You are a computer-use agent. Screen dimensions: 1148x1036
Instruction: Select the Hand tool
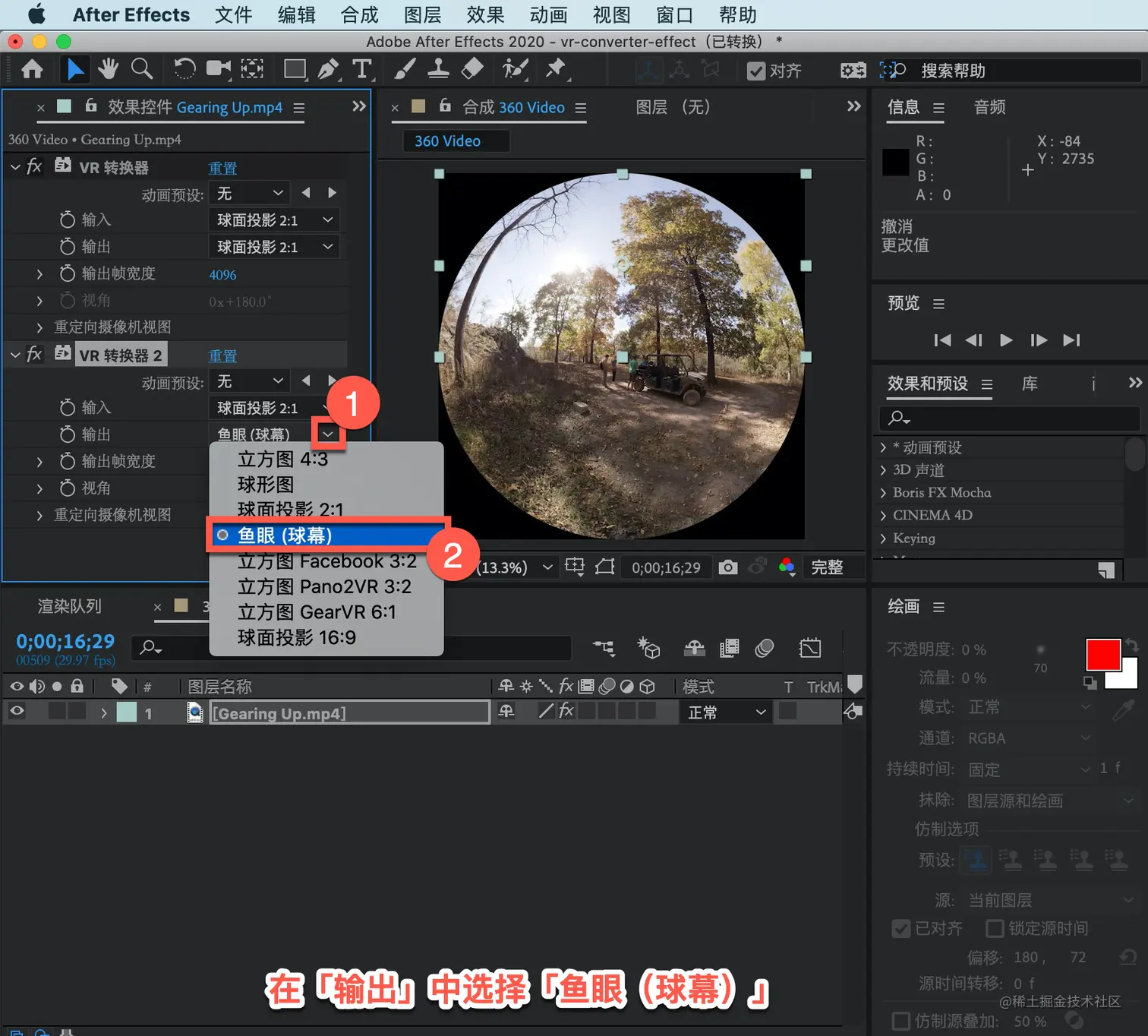(x=108, y=70)
